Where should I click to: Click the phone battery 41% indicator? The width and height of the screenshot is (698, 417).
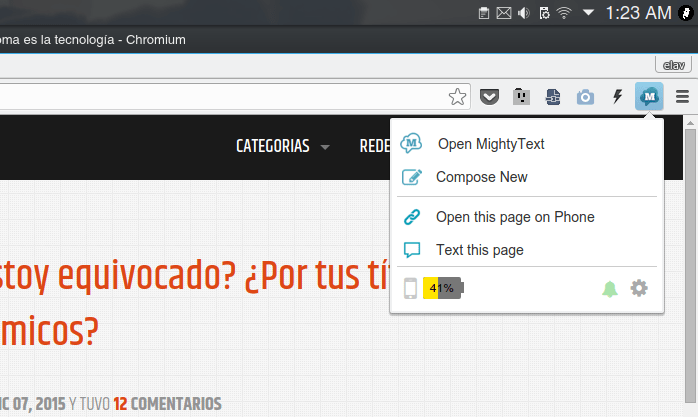click(x=443, y=289)
